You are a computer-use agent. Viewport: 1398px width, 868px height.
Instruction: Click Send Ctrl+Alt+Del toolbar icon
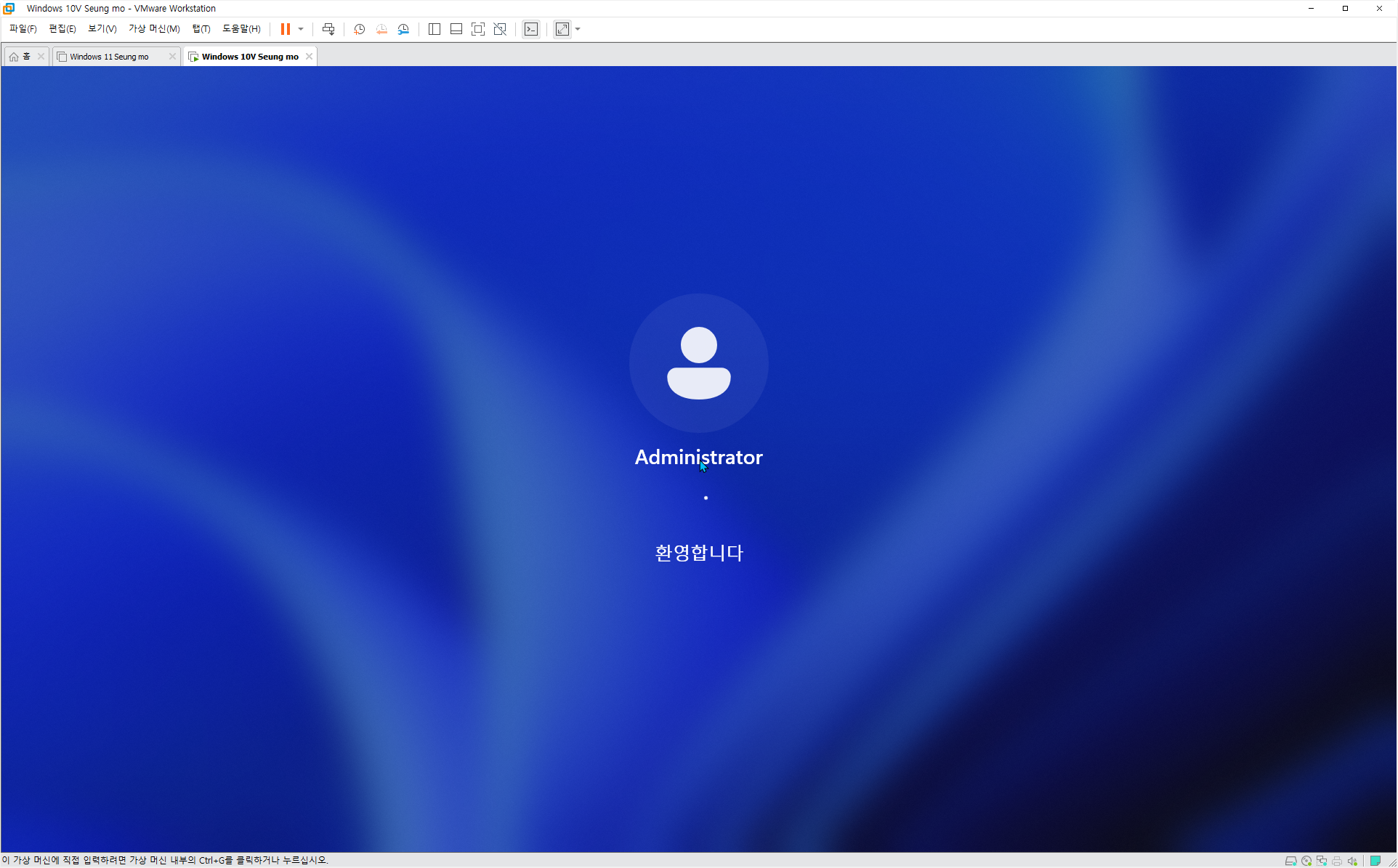coord(328,29)
